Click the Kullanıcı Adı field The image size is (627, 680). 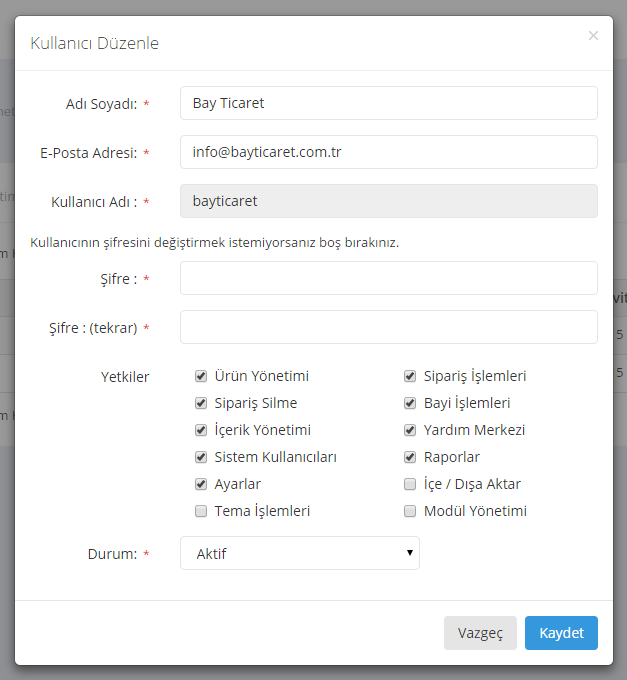click(388, 201)
